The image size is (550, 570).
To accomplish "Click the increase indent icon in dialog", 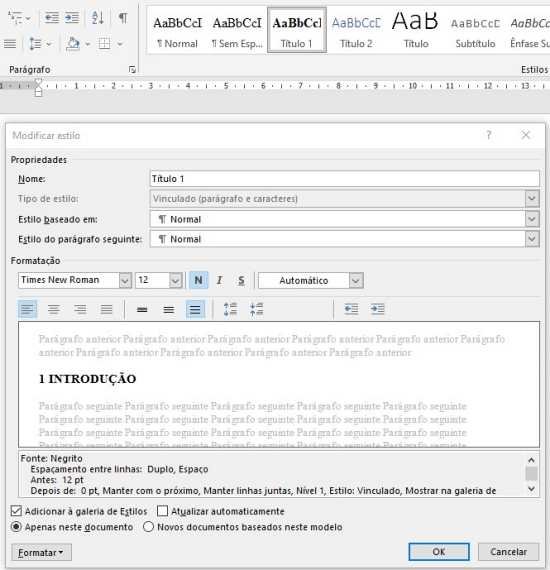I will click(377, 309).
